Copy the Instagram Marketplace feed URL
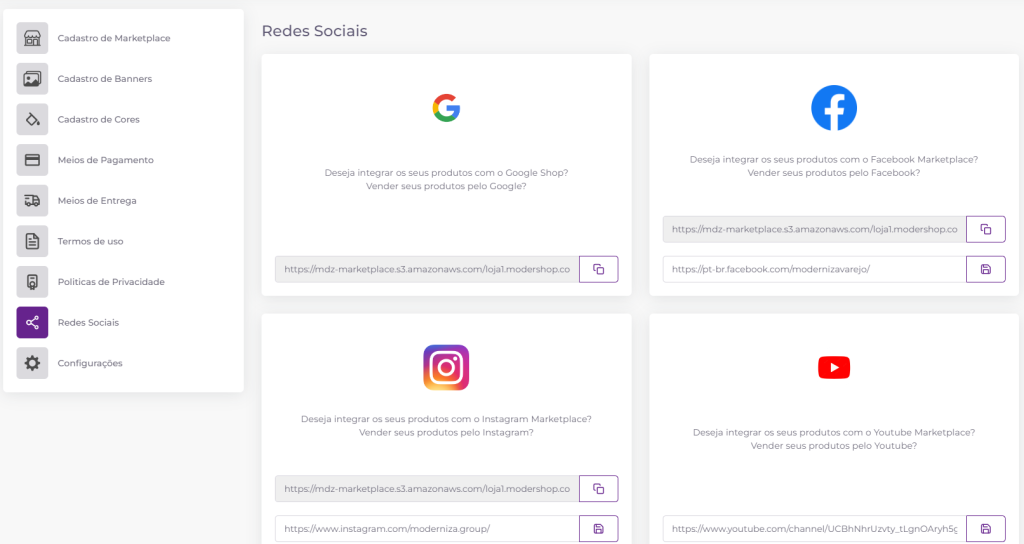The width and height of the screenshot is (1024, 544). pos(598,488)
